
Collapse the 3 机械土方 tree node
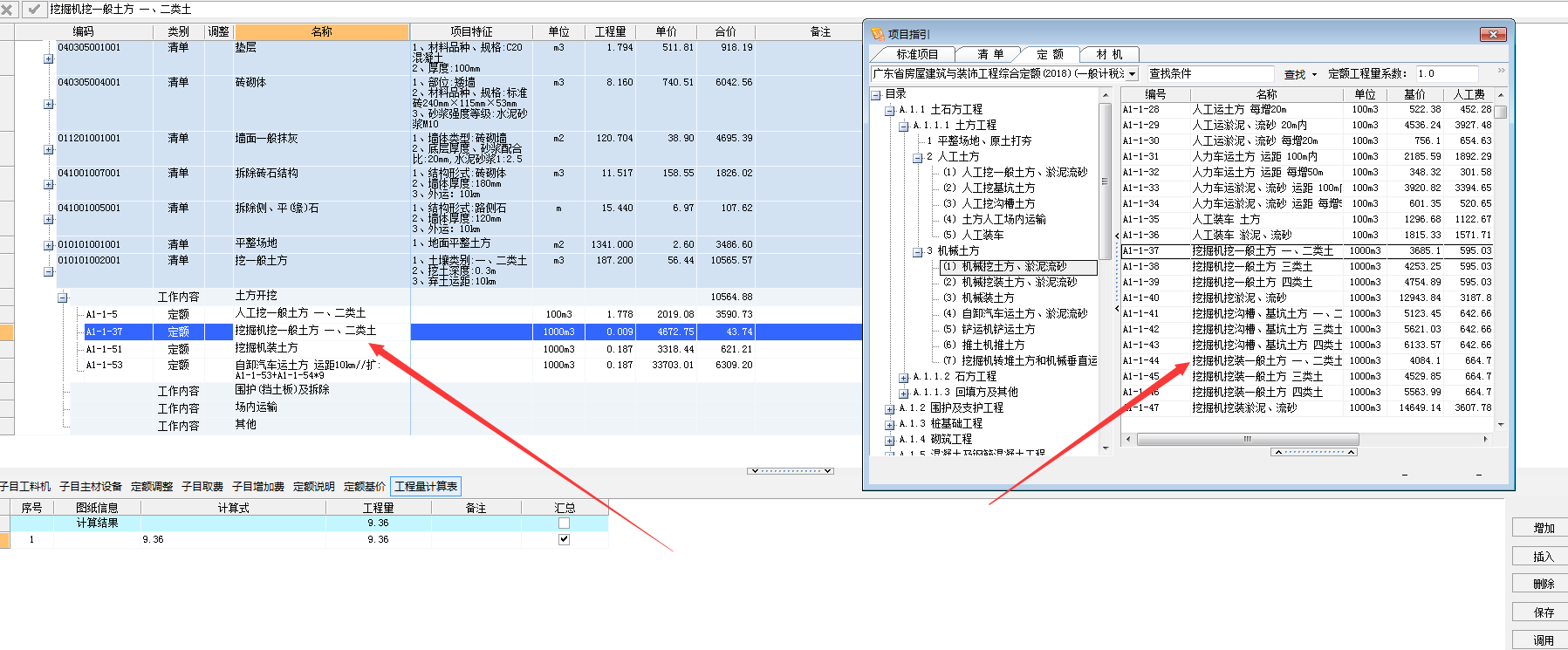click(x=917, y=252)
